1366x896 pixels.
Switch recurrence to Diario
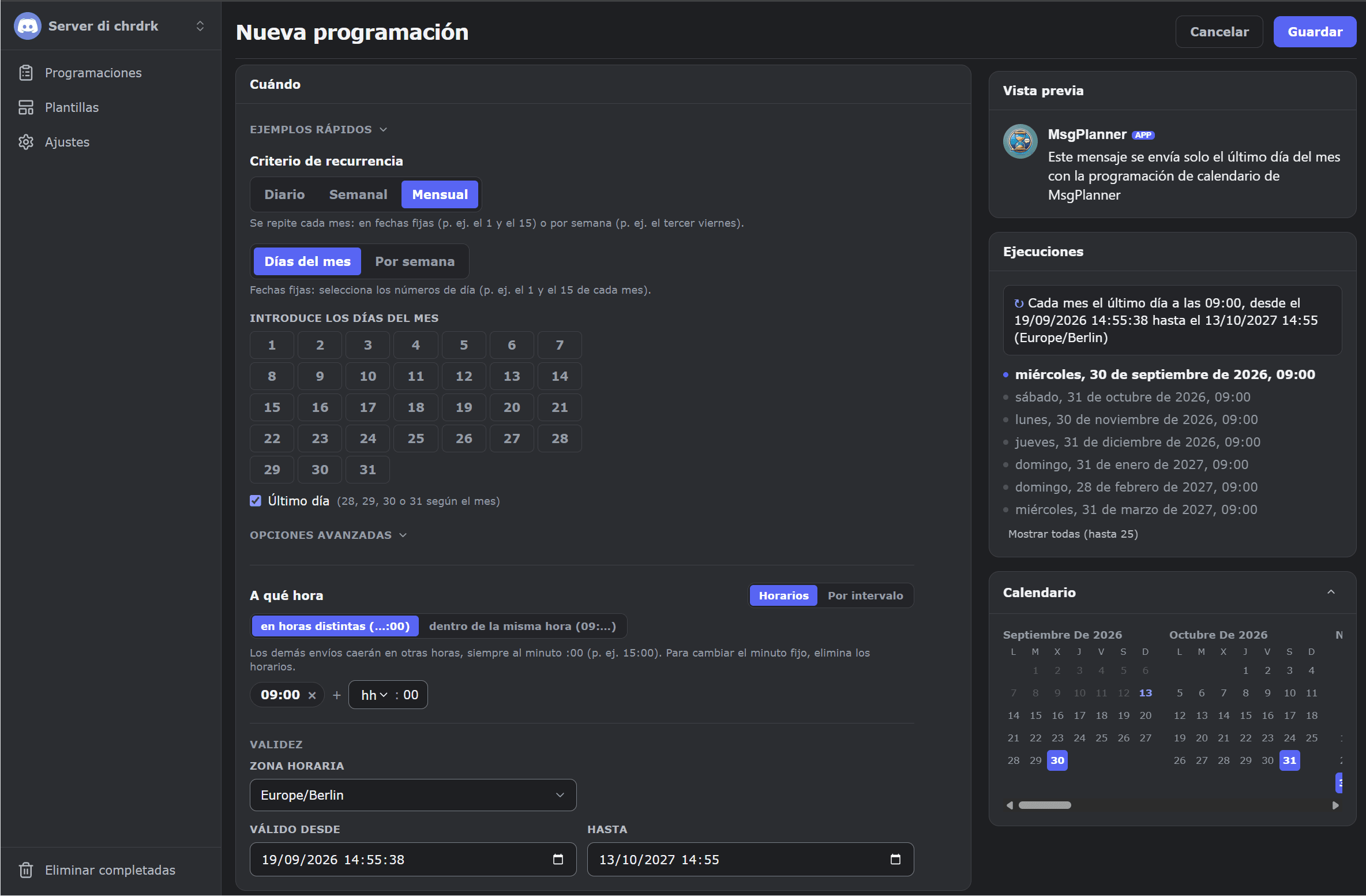[284, 194]
